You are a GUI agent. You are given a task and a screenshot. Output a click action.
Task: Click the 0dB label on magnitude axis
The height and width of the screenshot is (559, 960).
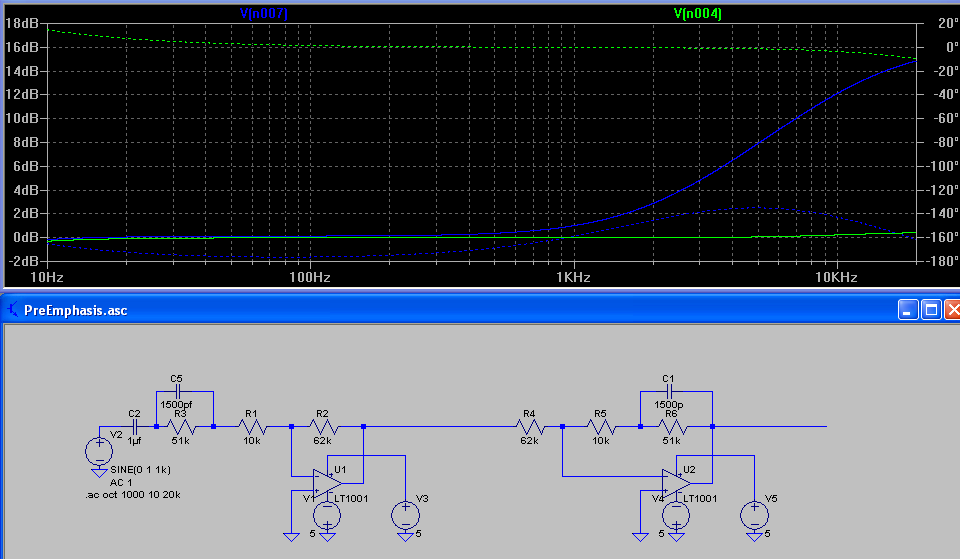[26, 238]
